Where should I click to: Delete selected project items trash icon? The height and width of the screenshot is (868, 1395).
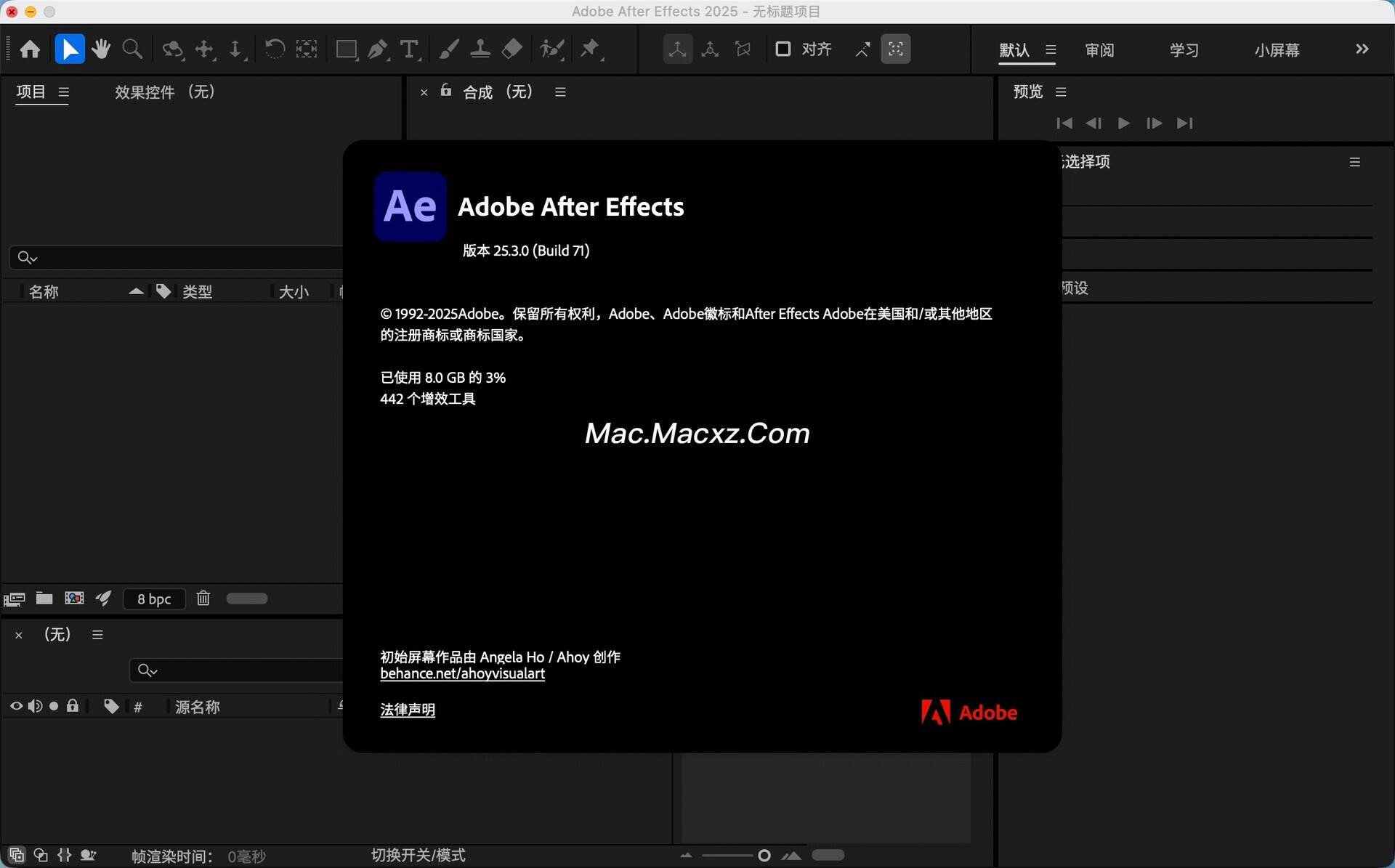[x=203, y=598]
